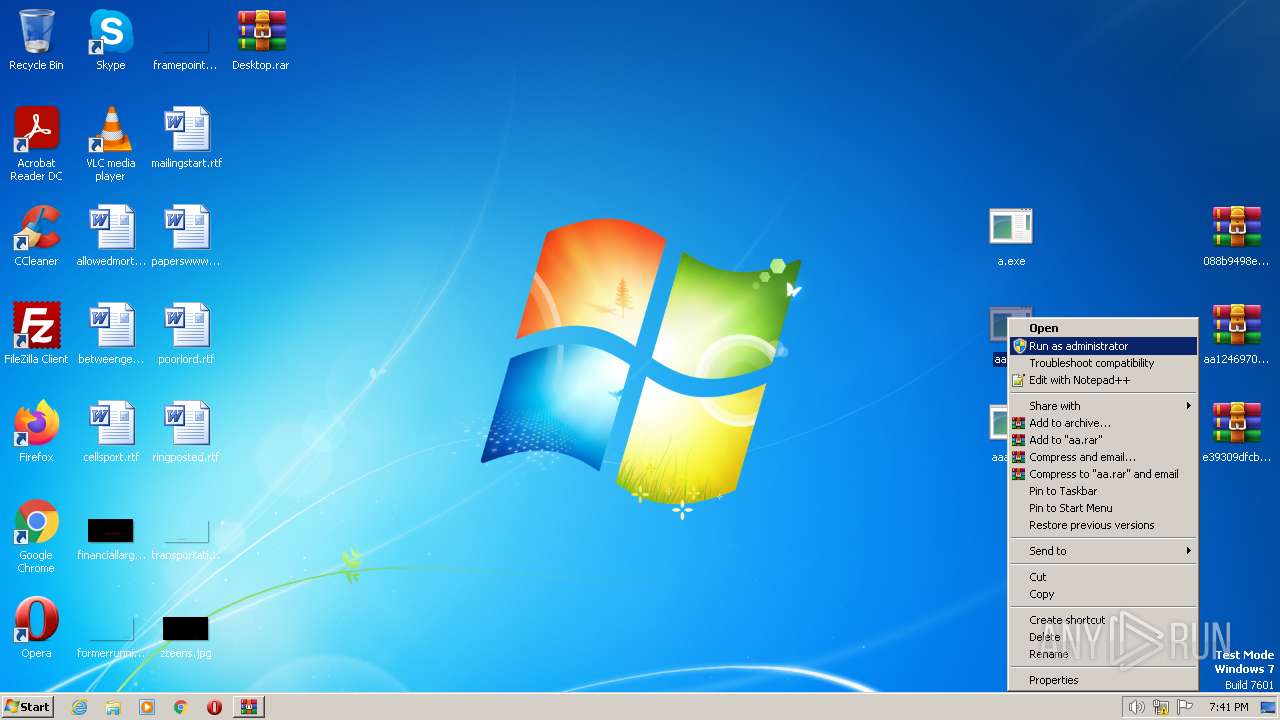Launch Opera from taskbar
Viewport: 1280px width, 720px height.
click(x=214, y=707)
